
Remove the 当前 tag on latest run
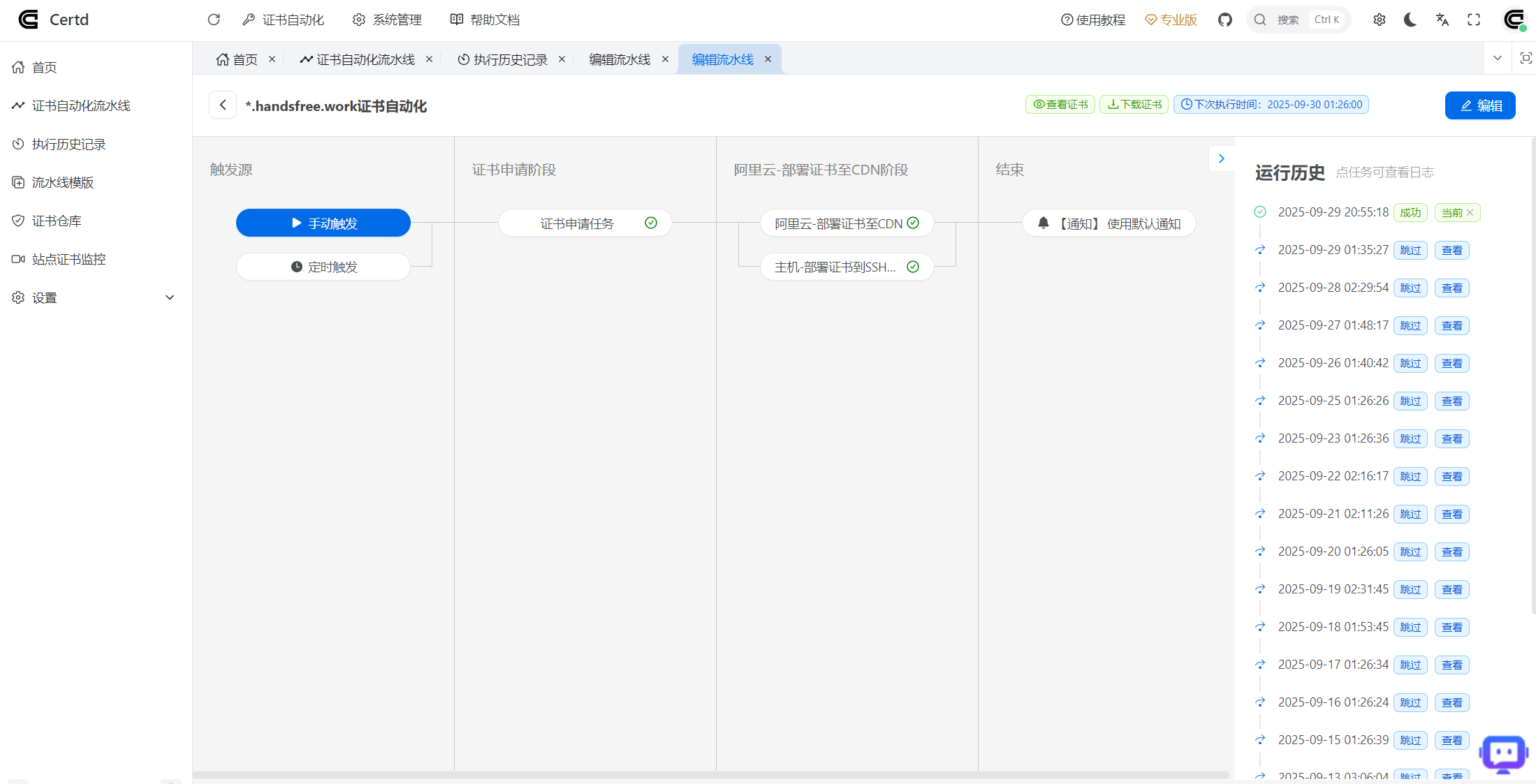pyautogui.click(x=1470, y=212)
